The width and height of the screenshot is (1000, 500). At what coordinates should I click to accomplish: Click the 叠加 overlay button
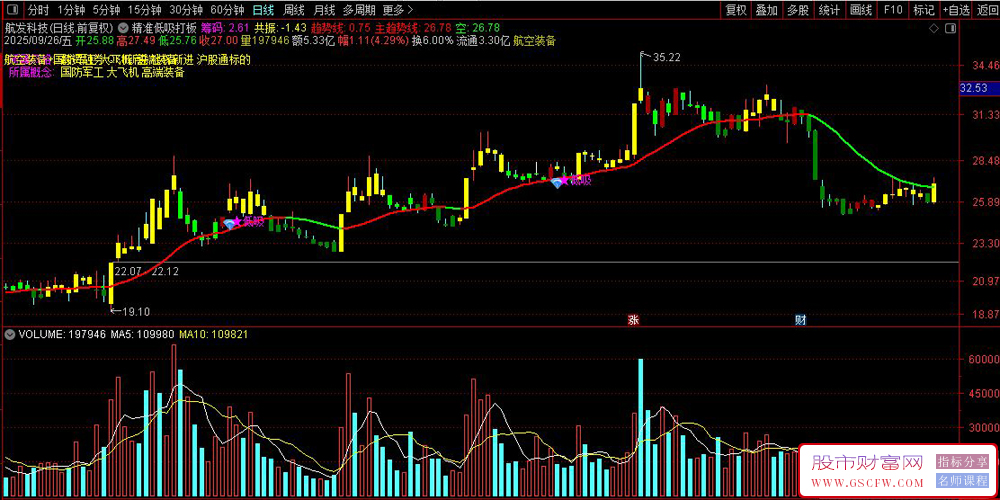pyautogui.click(x=767, y=10)
